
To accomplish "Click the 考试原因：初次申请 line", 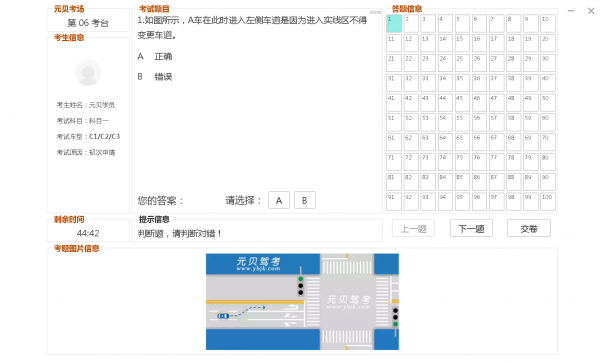I will pos(86,152).
